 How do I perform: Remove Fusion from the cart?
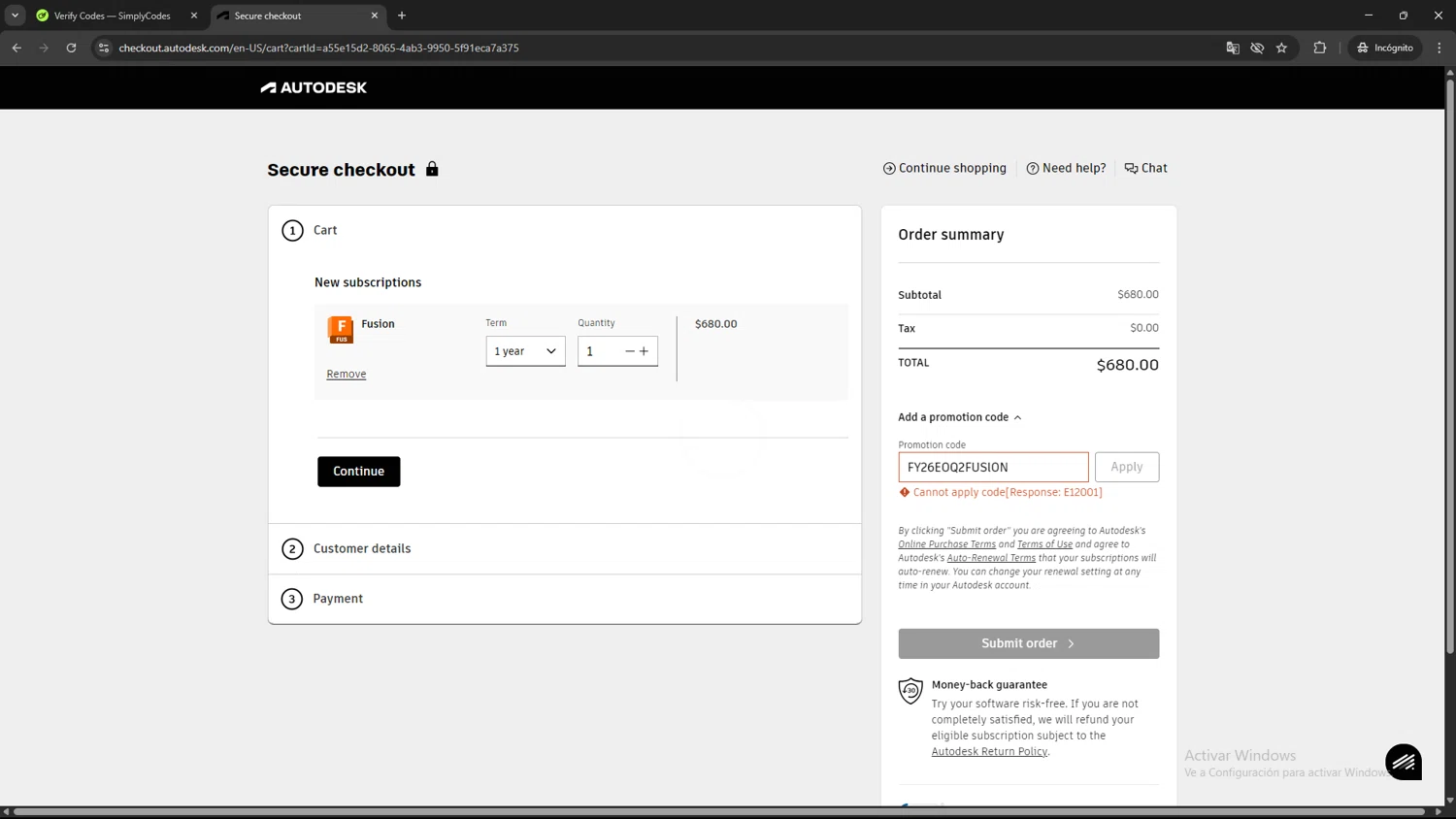346,374
